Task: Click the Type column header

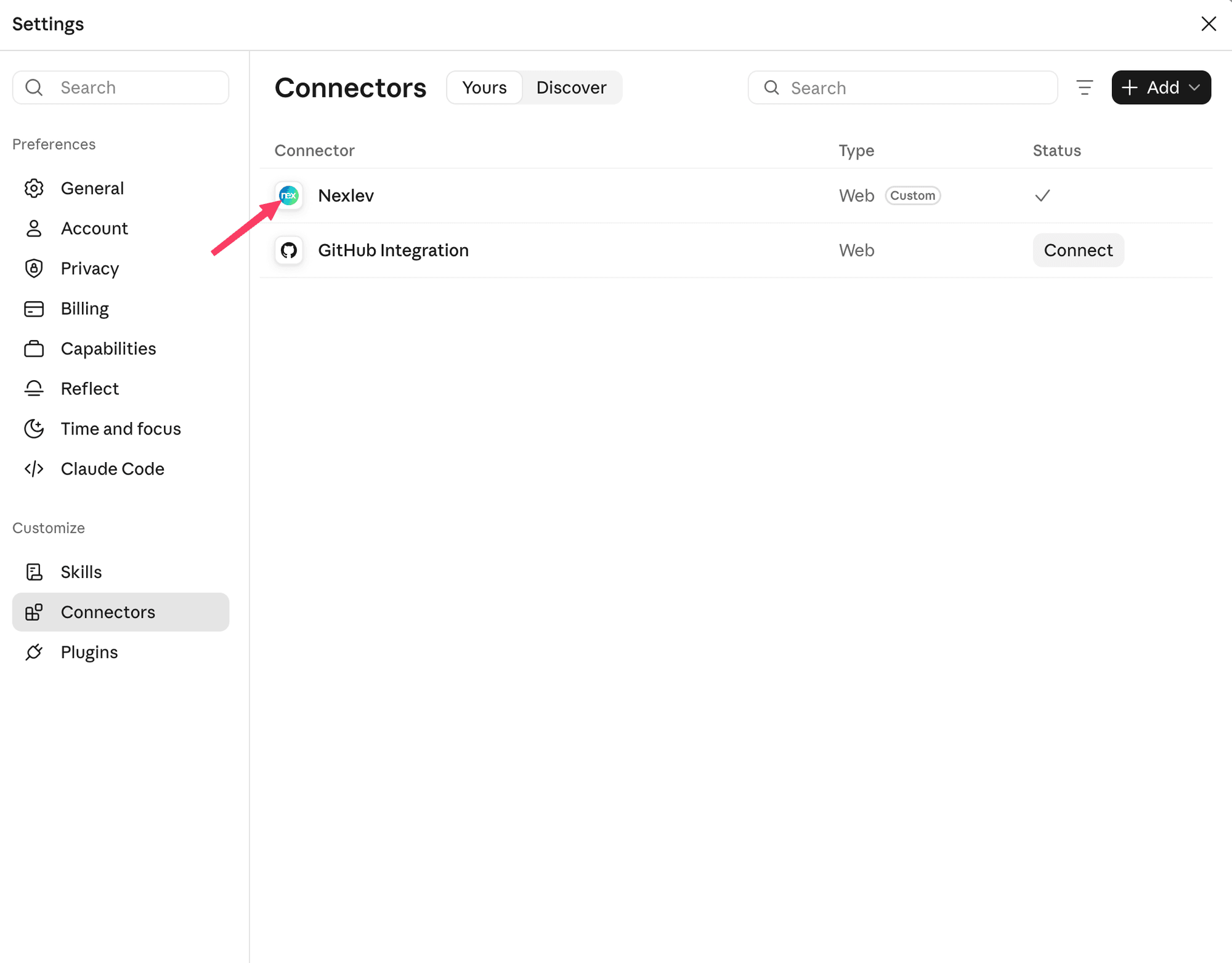Action: (x=856, y=150)
